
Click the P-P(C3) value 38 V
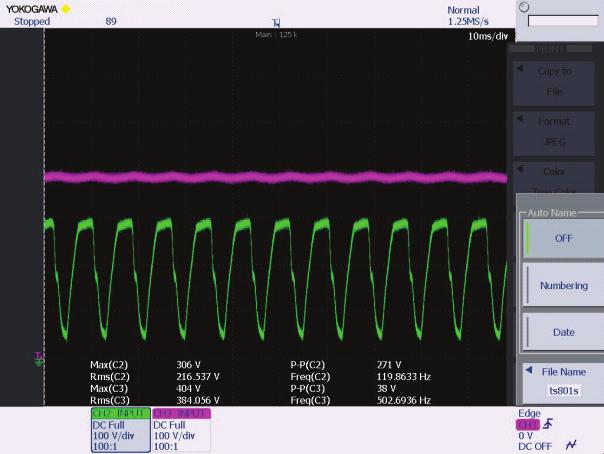click(386, 389)
